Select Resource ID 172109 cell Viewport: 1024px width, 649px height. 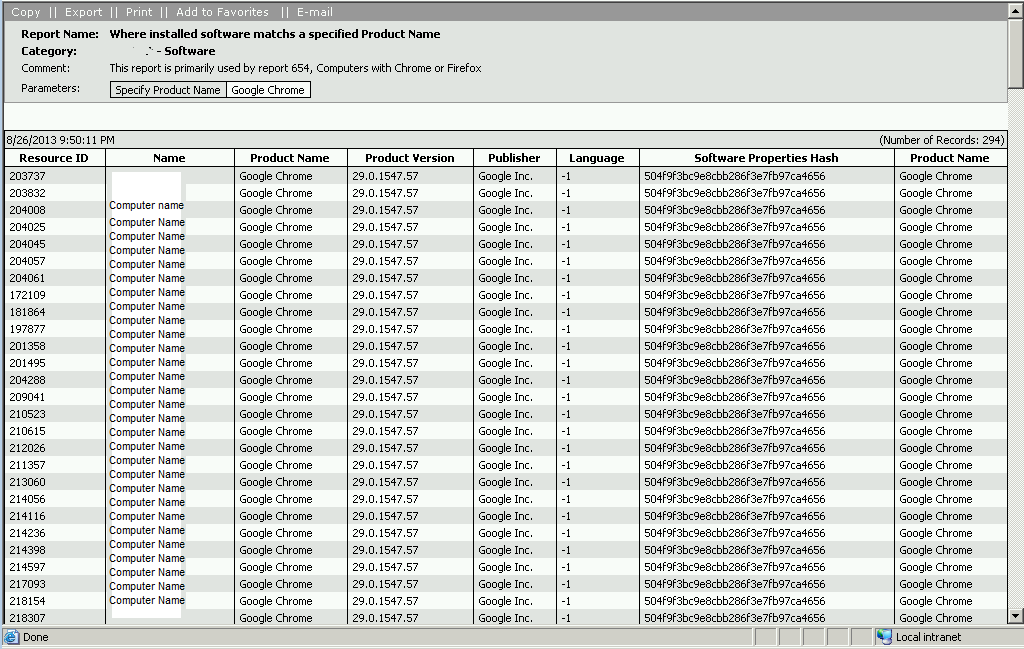coord(55,295)
